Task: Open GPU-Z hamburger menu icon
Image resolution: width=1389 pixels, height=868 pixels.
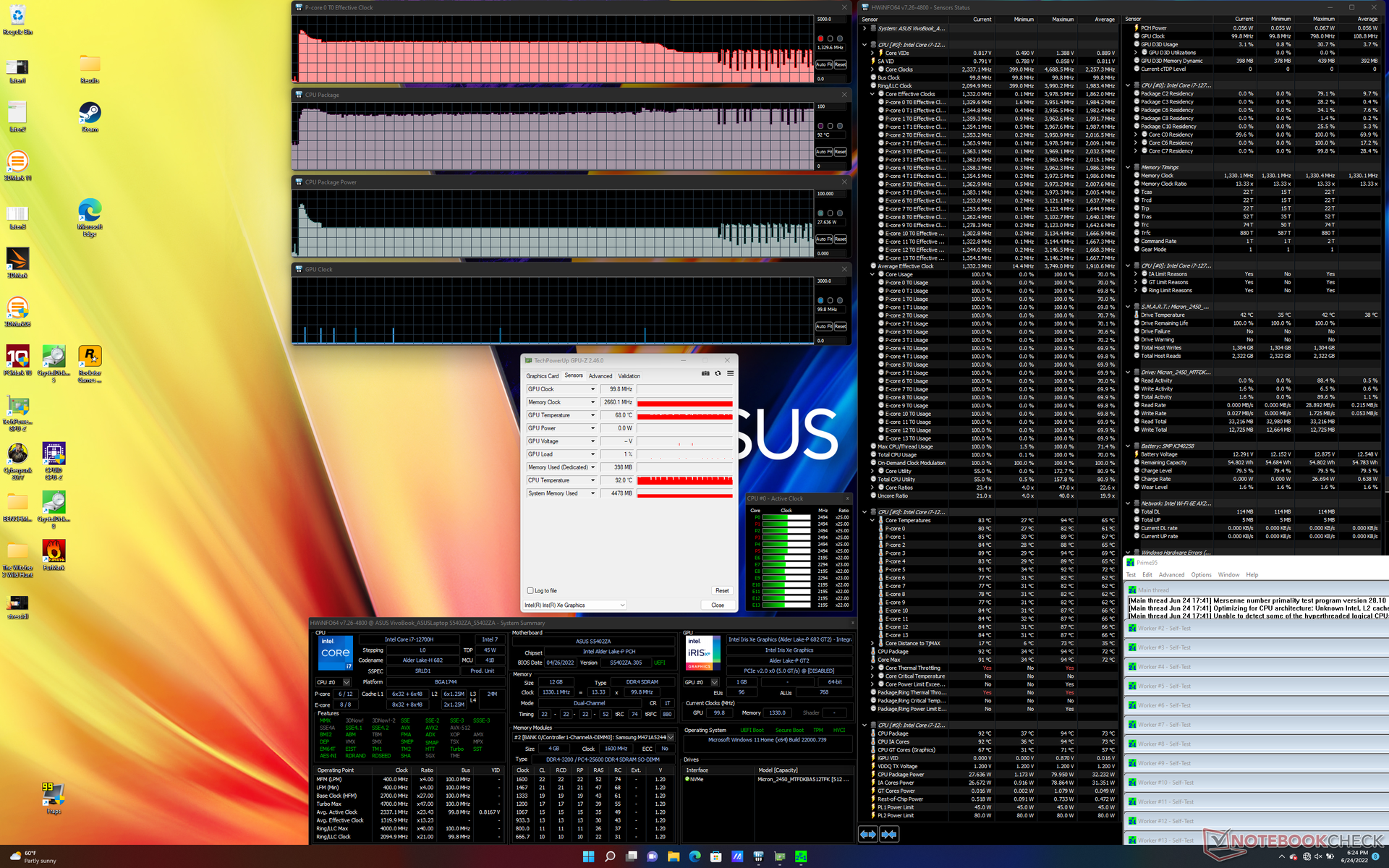Action: point(730,374)
